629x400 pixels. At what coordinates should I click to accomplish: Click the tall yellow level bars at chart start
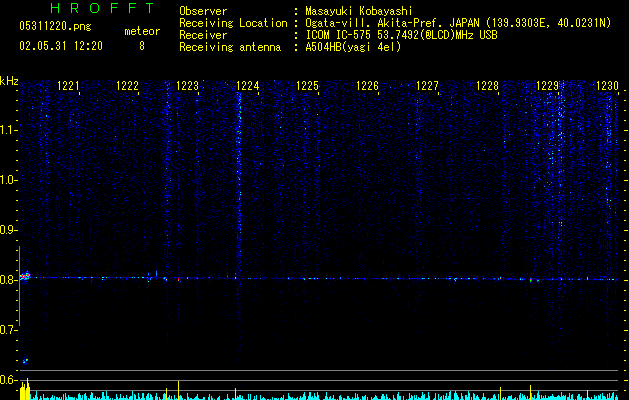(x=25, y=390)
